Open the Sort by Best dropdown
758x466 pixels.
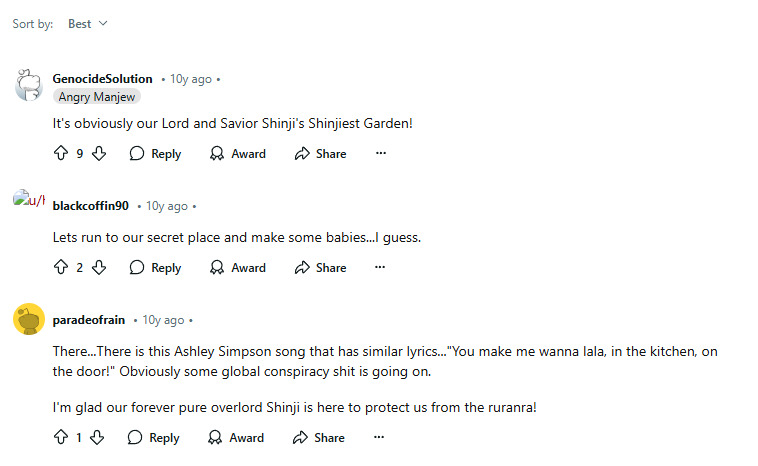tap(87, 24)
